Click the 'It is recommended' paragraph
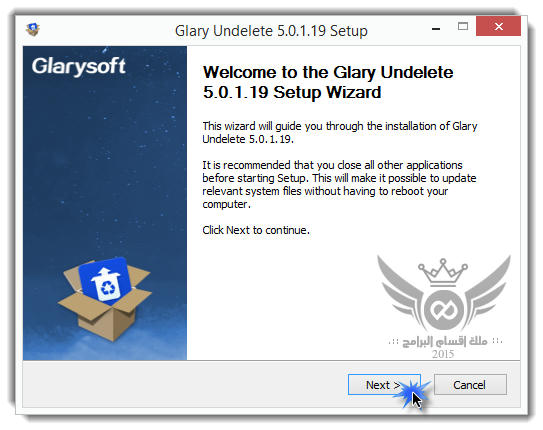 point(339,185)
